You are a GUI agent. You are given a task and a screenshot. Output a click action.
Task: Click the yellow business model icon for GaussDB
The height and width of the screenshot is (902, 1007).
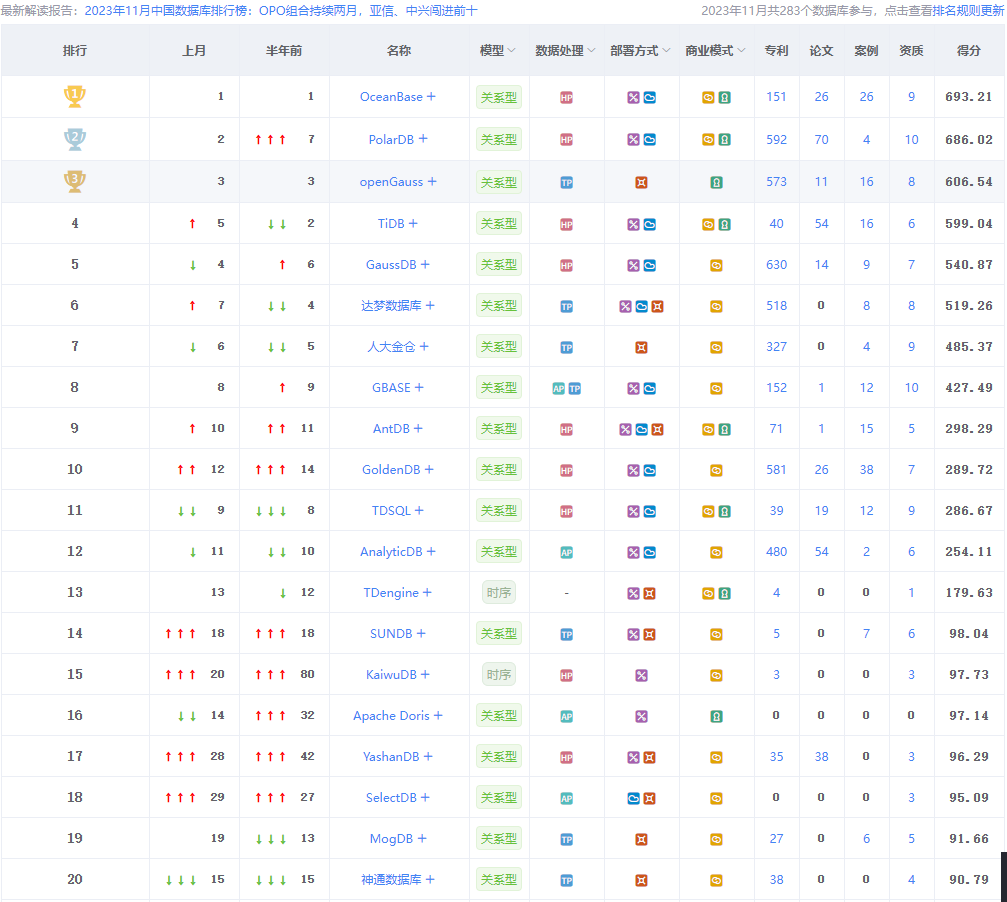coord(716,265)
